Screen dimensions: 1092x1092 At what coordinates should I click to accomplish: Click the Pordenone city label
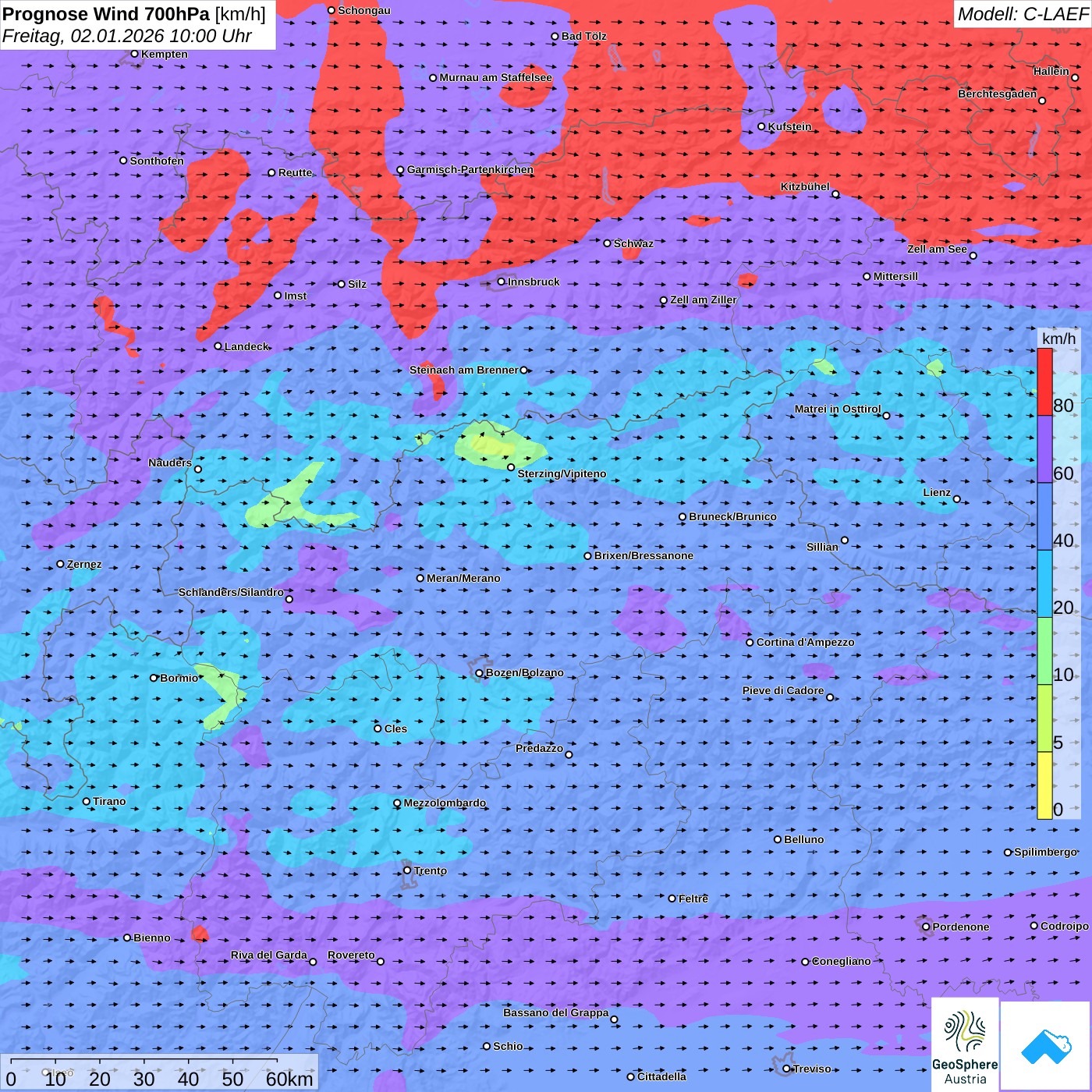coord(961,927)
